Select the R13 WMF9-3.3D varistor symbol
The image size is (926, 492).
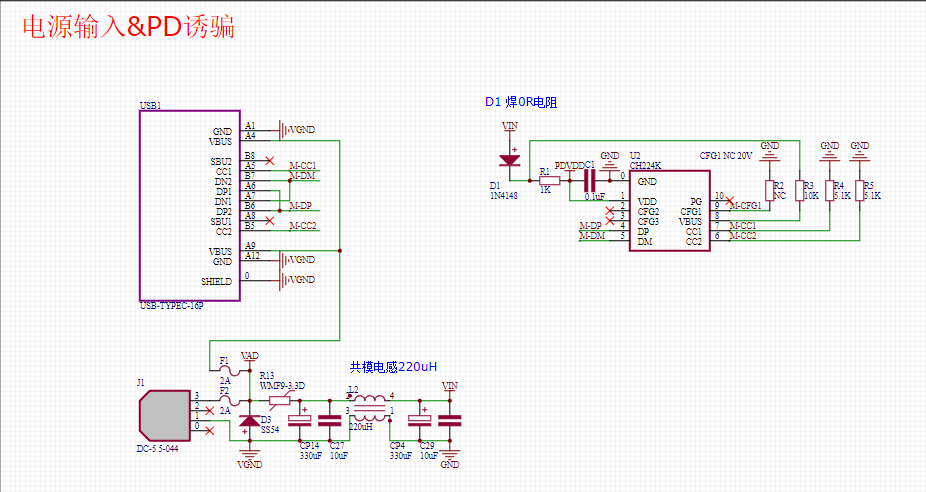tap(279, 400)
